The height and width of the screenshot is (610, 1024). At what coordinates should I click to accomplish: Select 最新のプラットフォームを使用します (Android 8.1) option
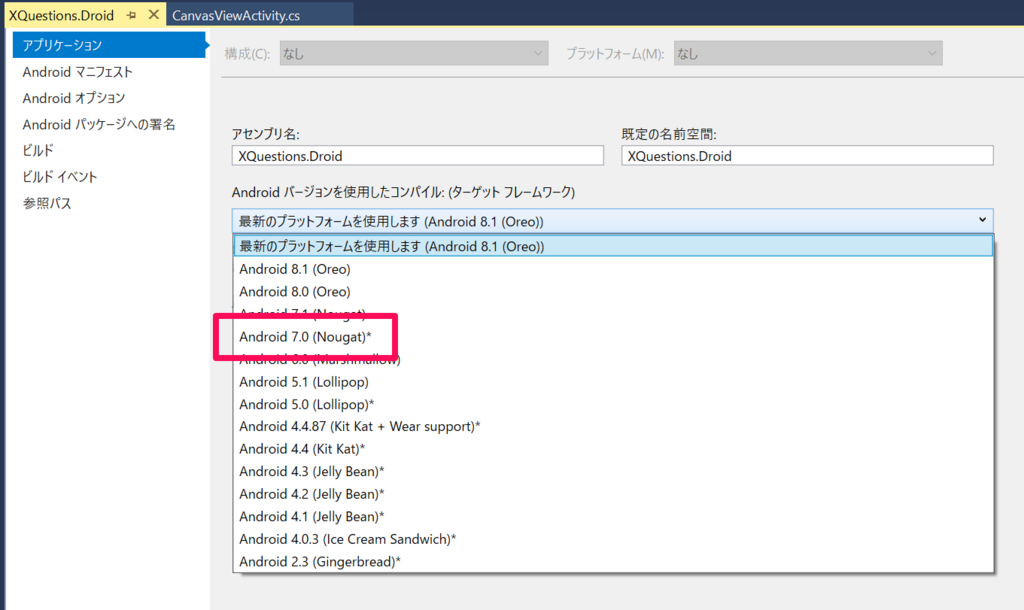tap(613, 246)
